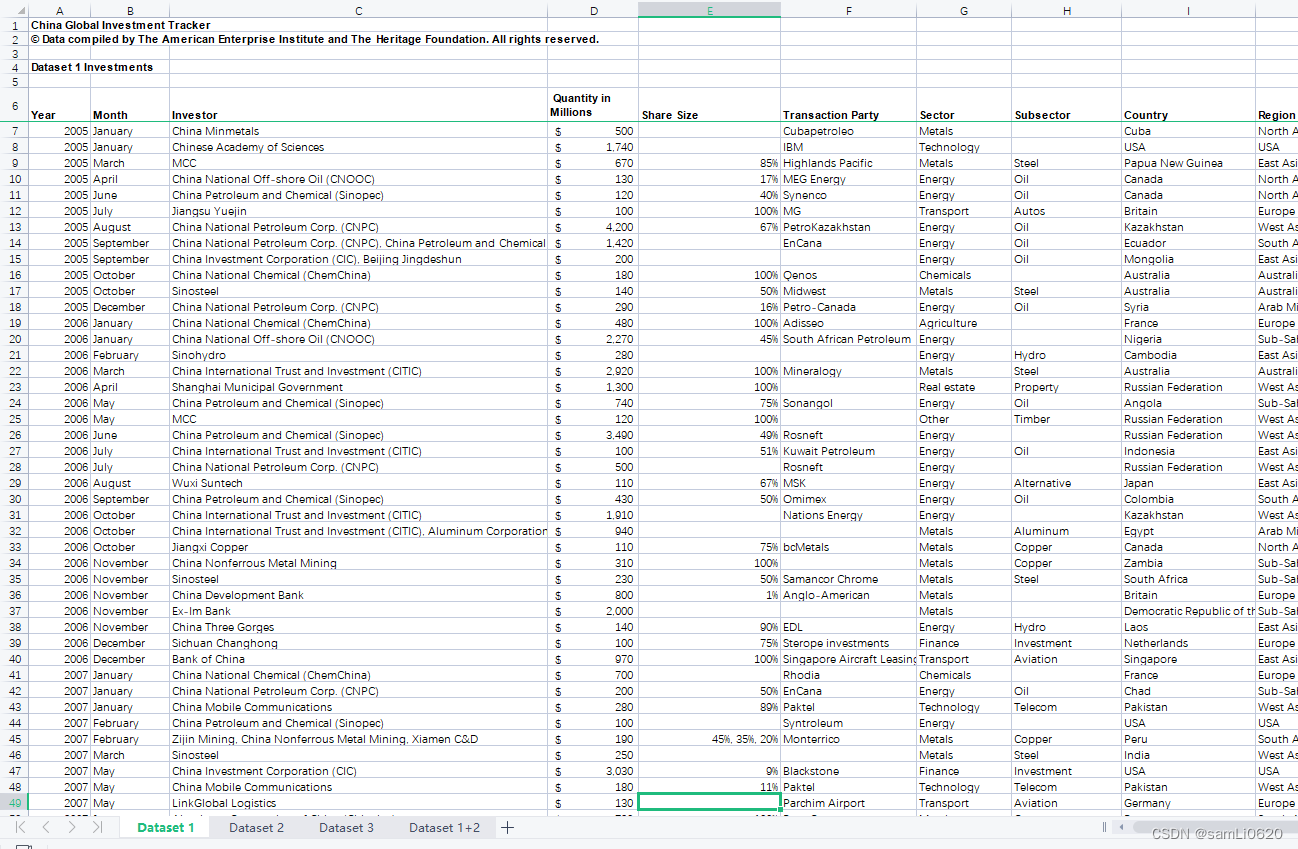Select column D by its header
The height and width of the screenshot is (849, 1298).
pos(593,10)
